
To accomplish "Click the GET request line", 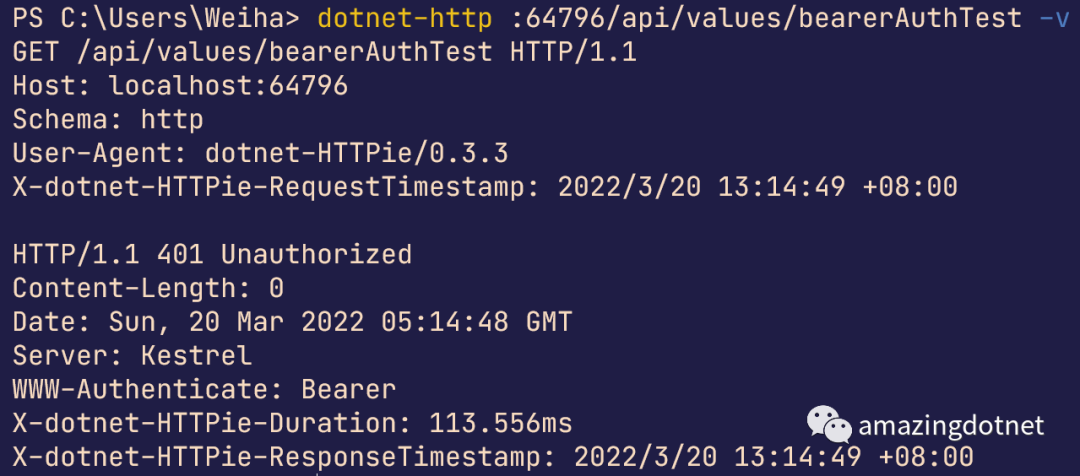I will click(324, 52).
